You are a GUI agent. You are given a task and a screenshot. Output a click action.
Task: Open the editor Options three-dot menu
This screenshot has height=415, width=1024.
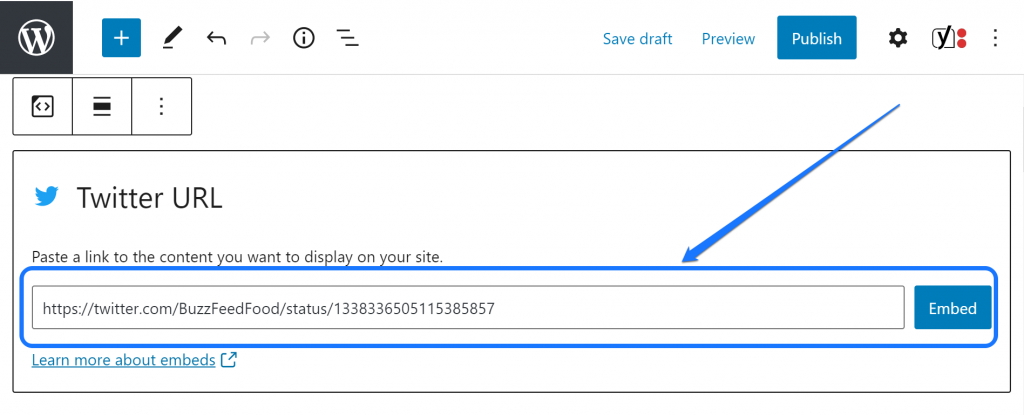coord(994,38)
